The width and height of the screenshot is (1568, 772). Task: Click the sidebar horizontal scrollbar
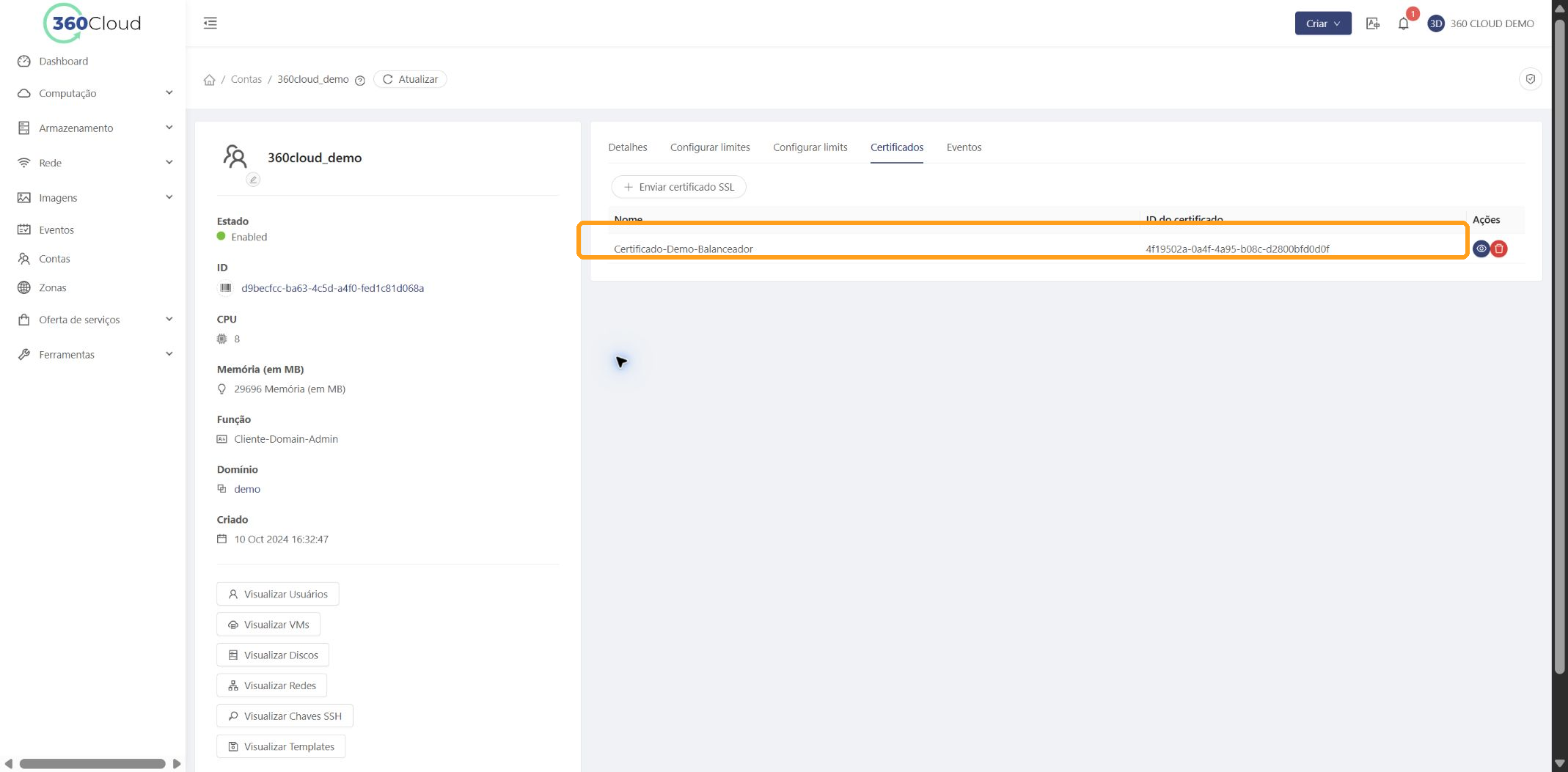(92, 764)
